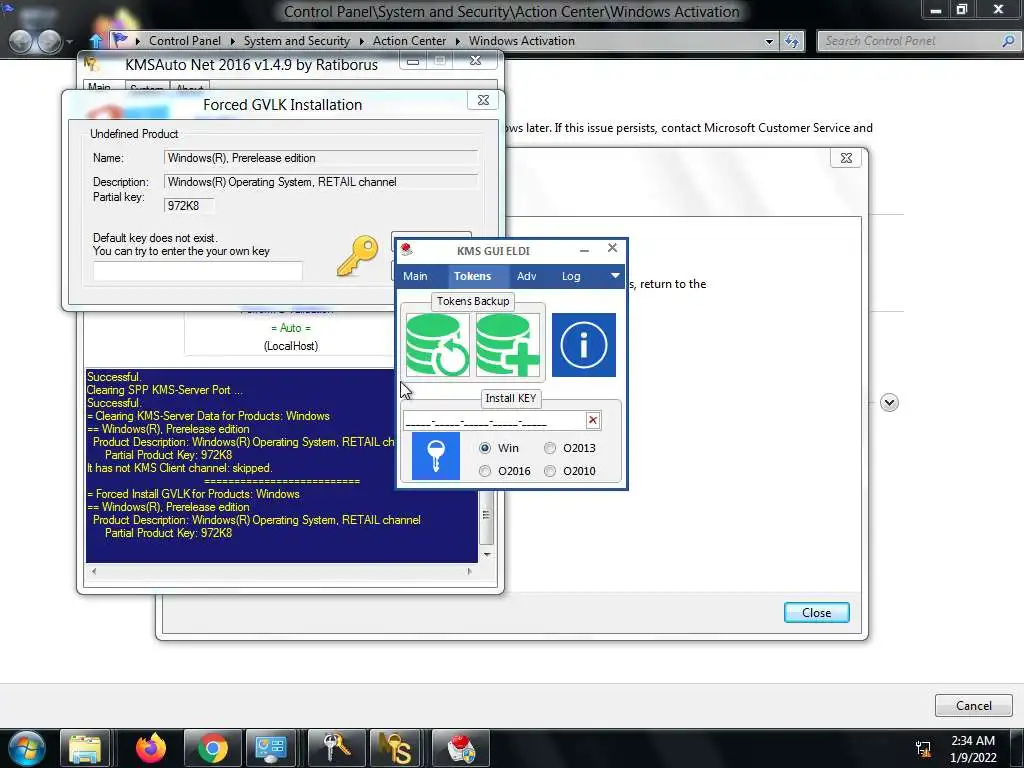The image size is (1024, 768).
Task: Select the O2010 radio button
Action: (x=550, y=471)
